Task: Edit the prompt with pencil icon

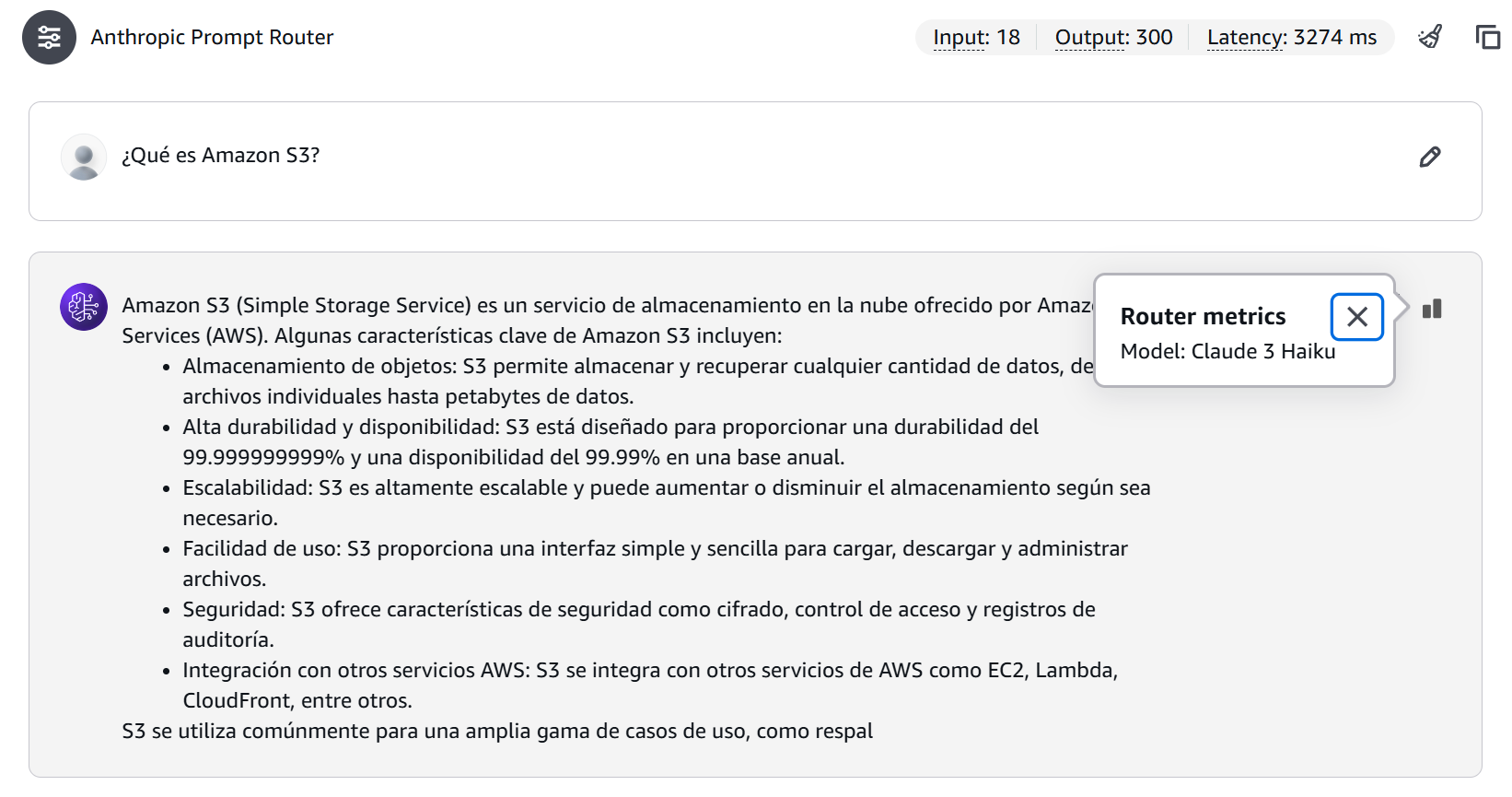Action: coord(1430,157)
